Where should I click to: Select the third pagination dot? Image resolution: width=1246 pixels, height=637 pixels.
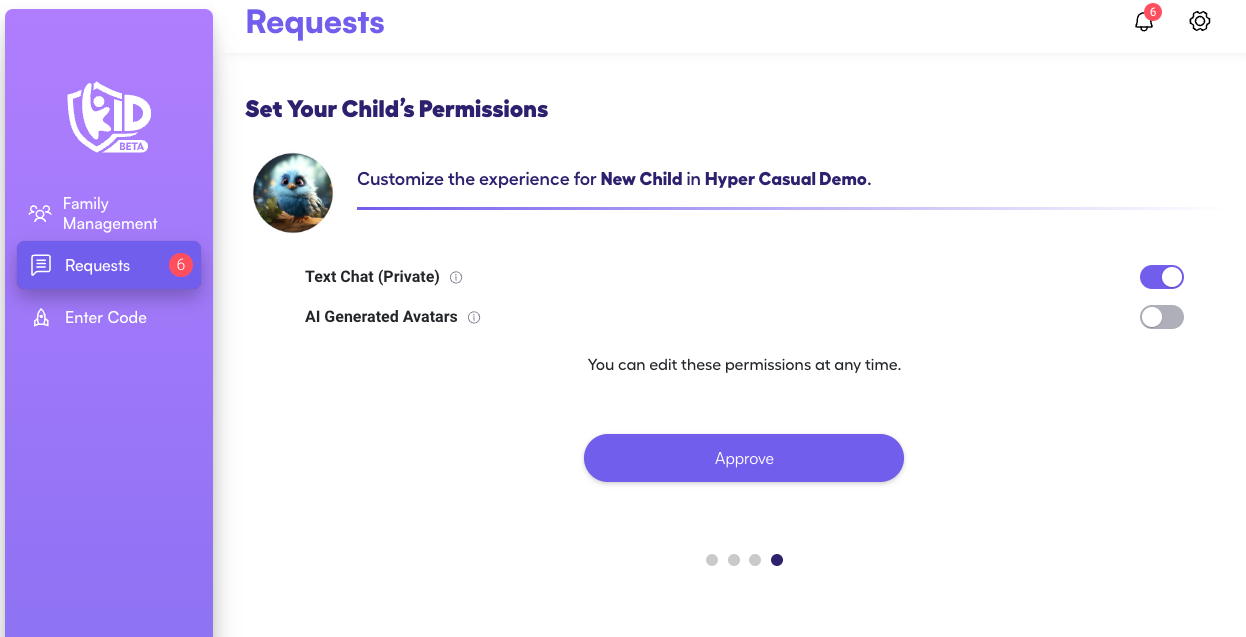coord(755,560)
